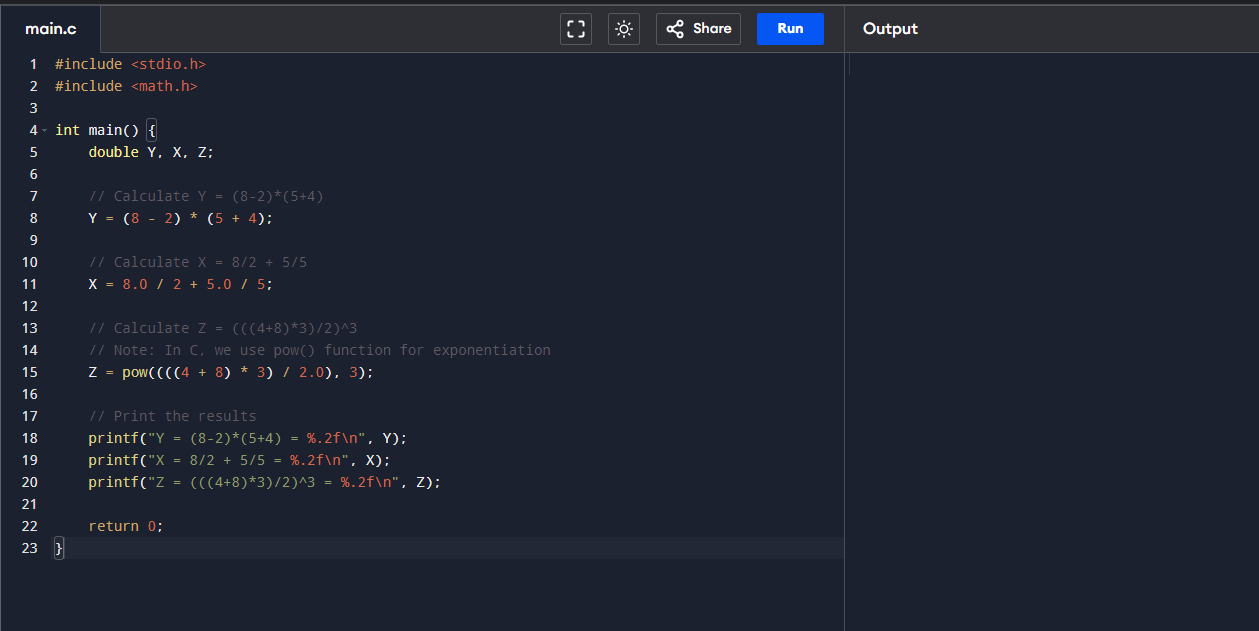Enter fullscreen mode for the editor
The height and width of the screenshot is (631, 1259).
[575, 29]
